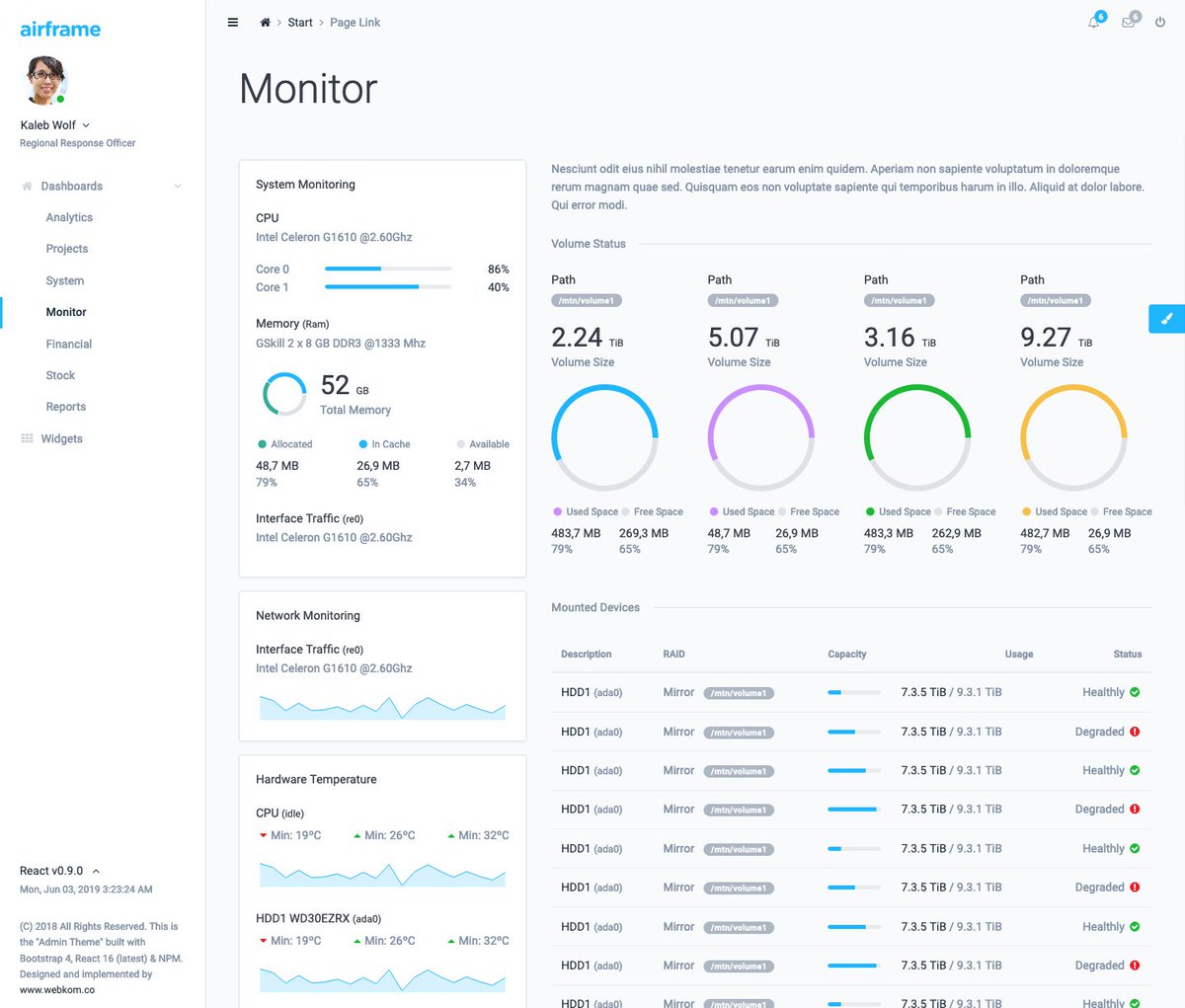Screen dimensions: 1185x1008
Task: Click the Allocated legend item
Action: click(x=284, y=444)
